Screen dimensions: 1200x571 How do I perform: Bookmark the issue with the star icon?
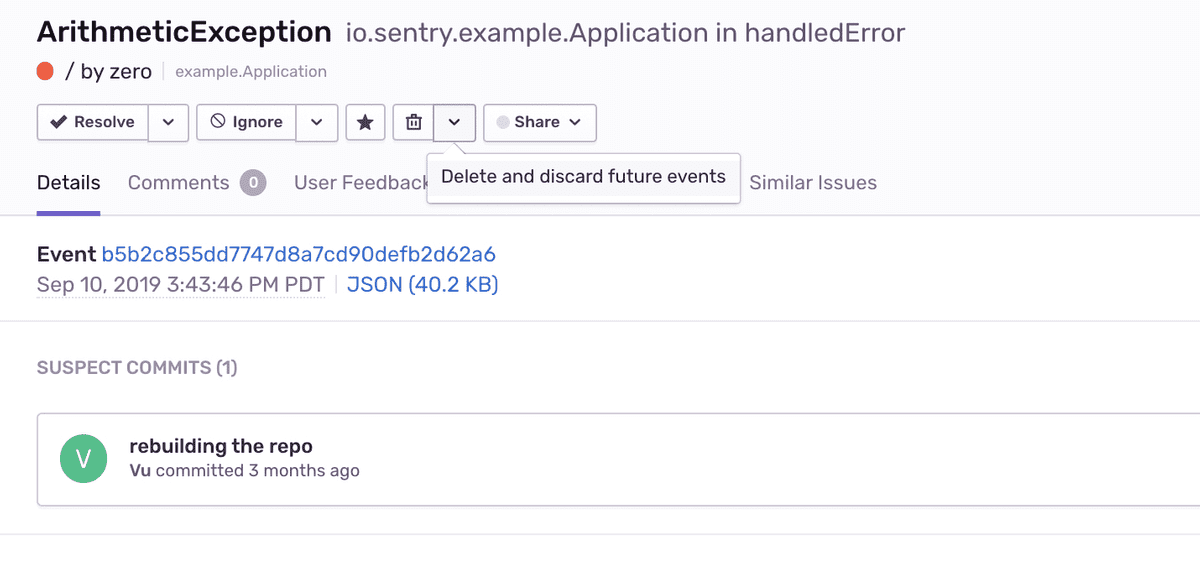point(365,122)
